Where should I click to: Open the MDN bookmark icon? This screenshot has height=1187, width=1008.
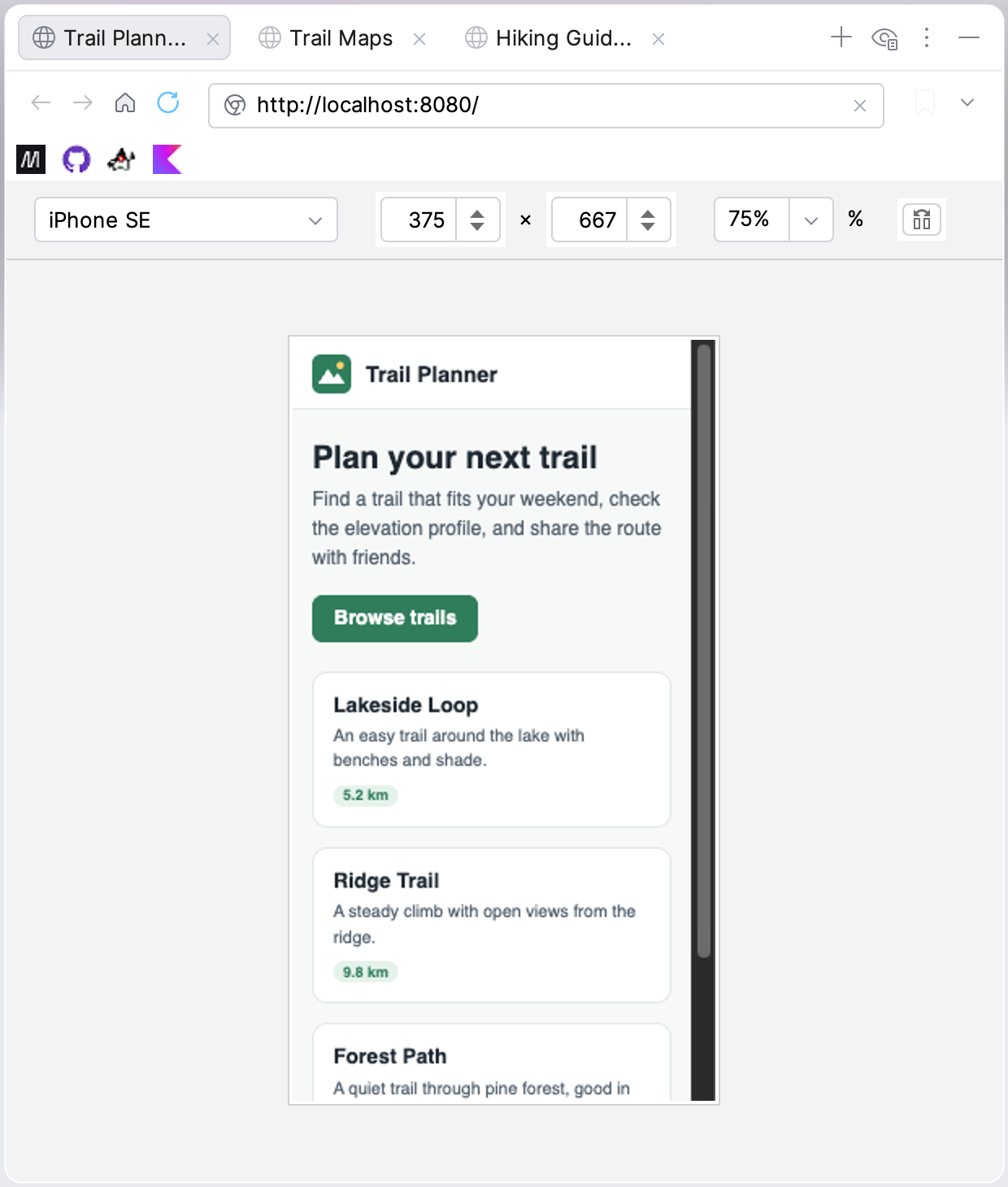pyautogui.click(x=31, y=159)
